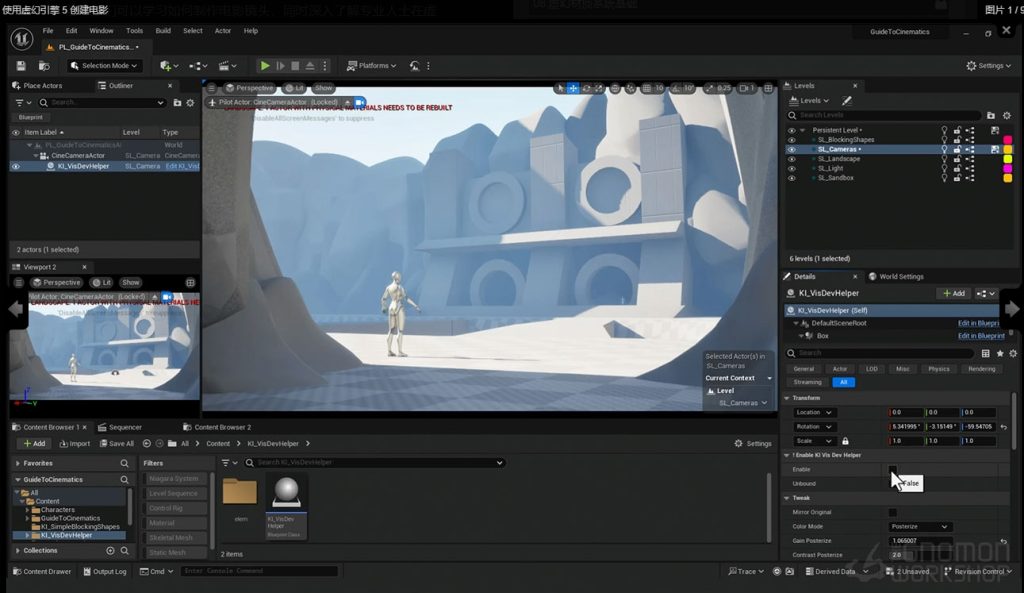The height and width of the screenshot is (593, 1024).
Task: Toggle the Scale lock ratio icon
Action: (x=845, y=441)
